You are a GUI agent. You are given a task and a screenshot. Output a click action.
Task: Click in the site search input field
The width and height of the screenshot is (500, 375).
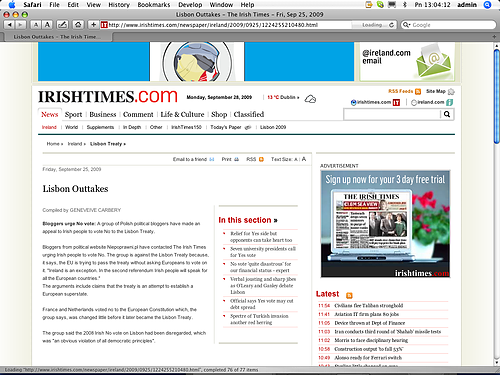392,114
